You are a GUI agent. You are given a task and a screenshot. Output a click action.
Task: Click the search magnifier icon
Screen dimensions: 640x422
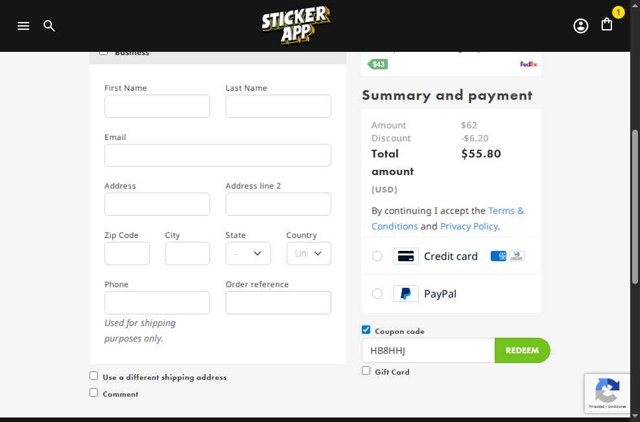pos(49,26)
